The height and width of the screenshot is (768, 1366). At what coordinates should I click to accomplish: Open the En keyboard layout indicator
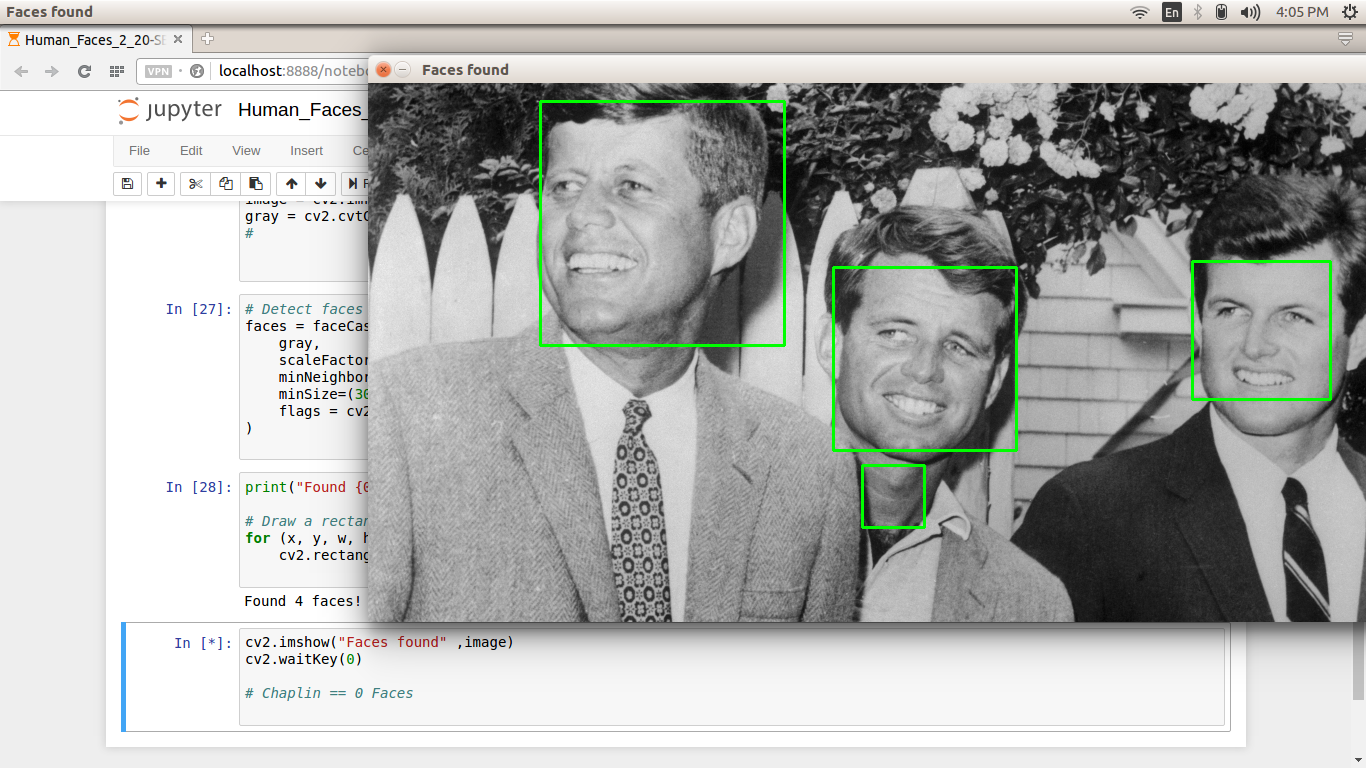1171,12
